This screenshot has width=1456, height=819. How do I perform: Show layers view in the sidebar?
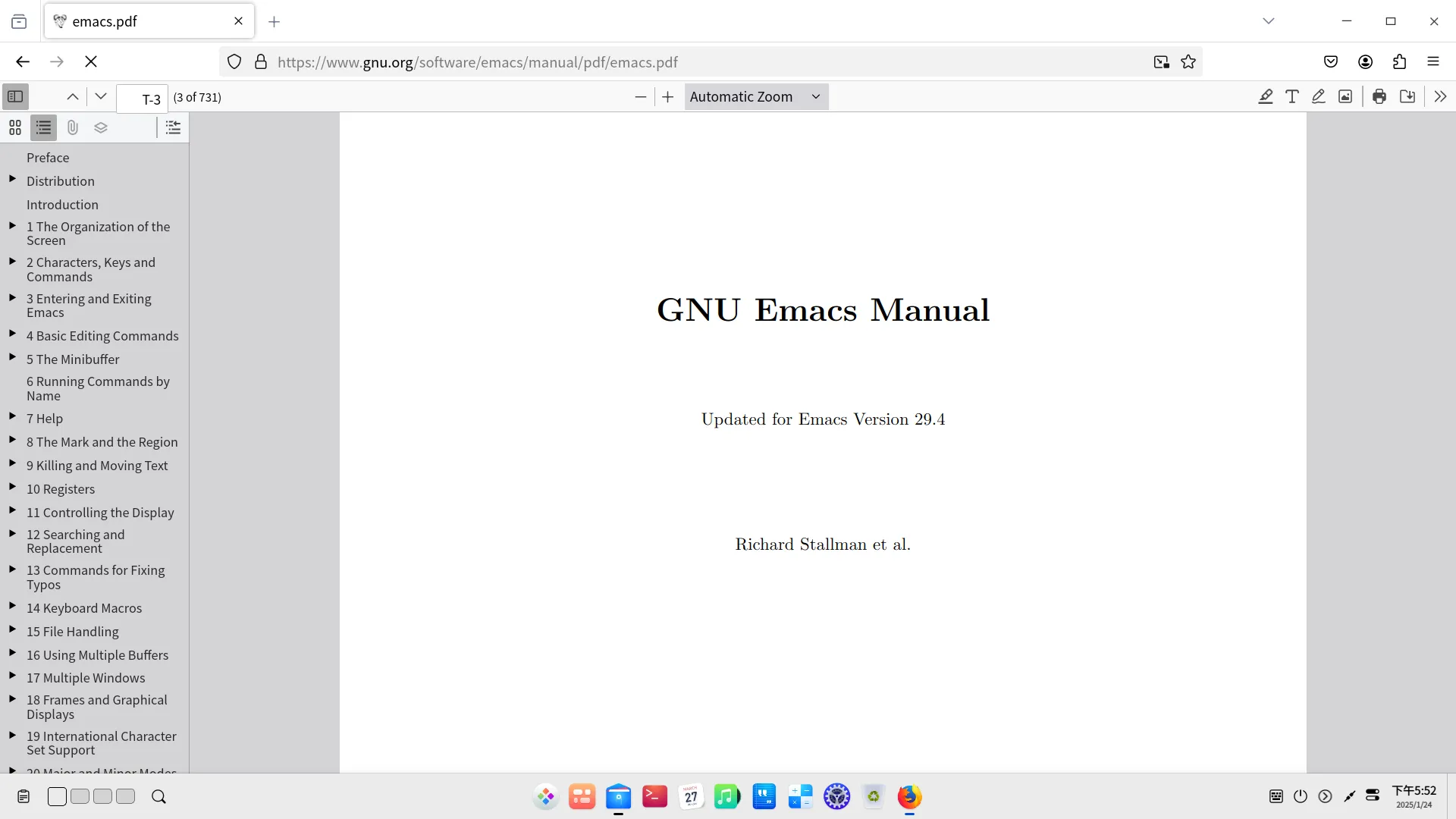click(x=101, y=127)
